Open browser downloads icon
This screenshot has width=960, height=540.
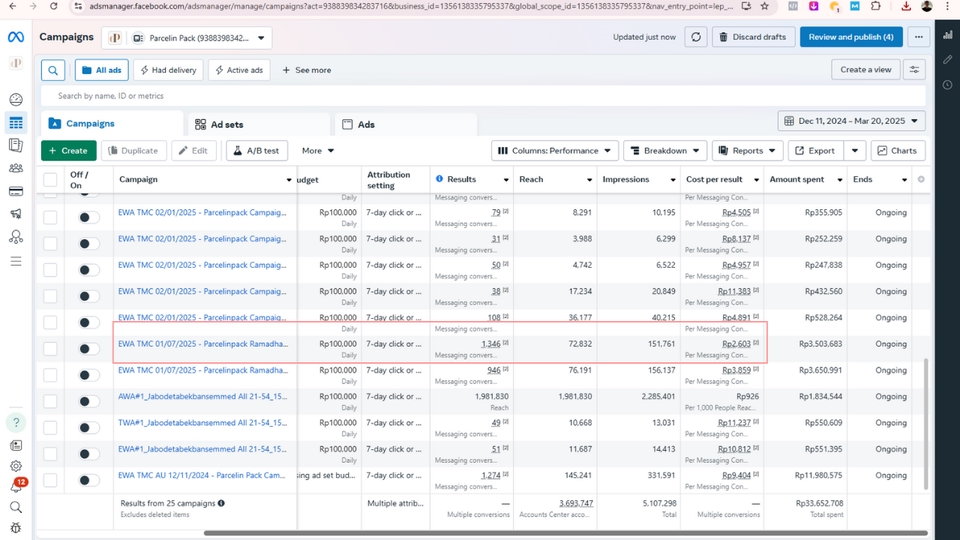pyautogui.click(x=906, y=6)
